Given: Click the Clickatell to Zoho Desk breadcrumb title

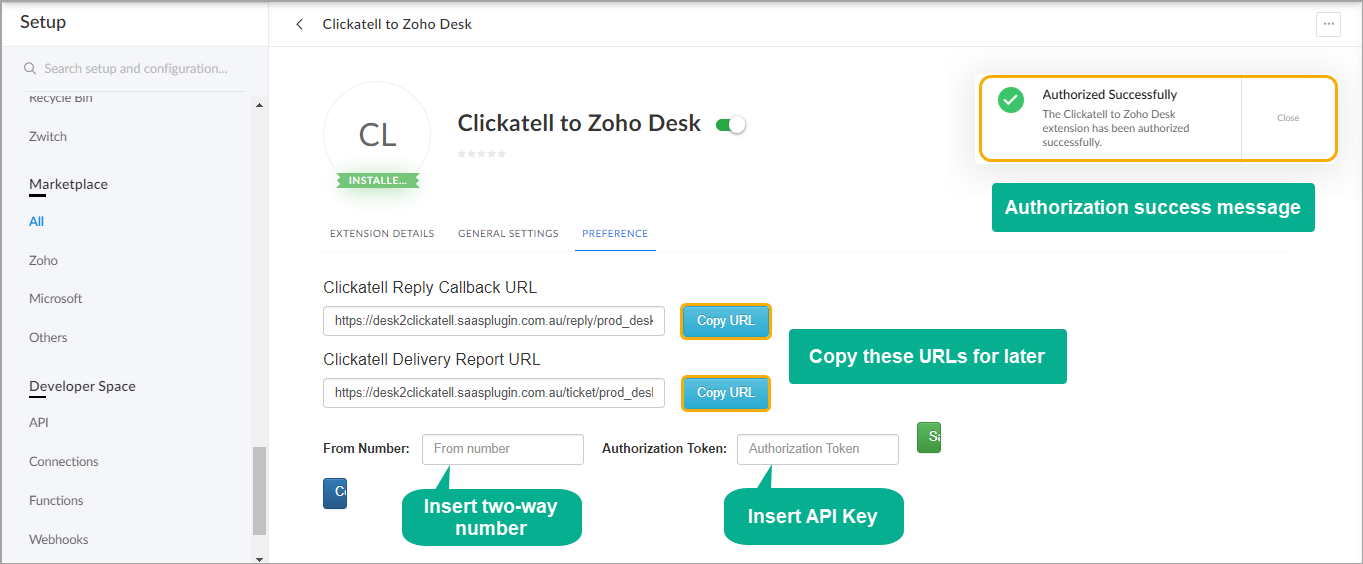Looking at the screenshot, I should [x=397, y=24].
